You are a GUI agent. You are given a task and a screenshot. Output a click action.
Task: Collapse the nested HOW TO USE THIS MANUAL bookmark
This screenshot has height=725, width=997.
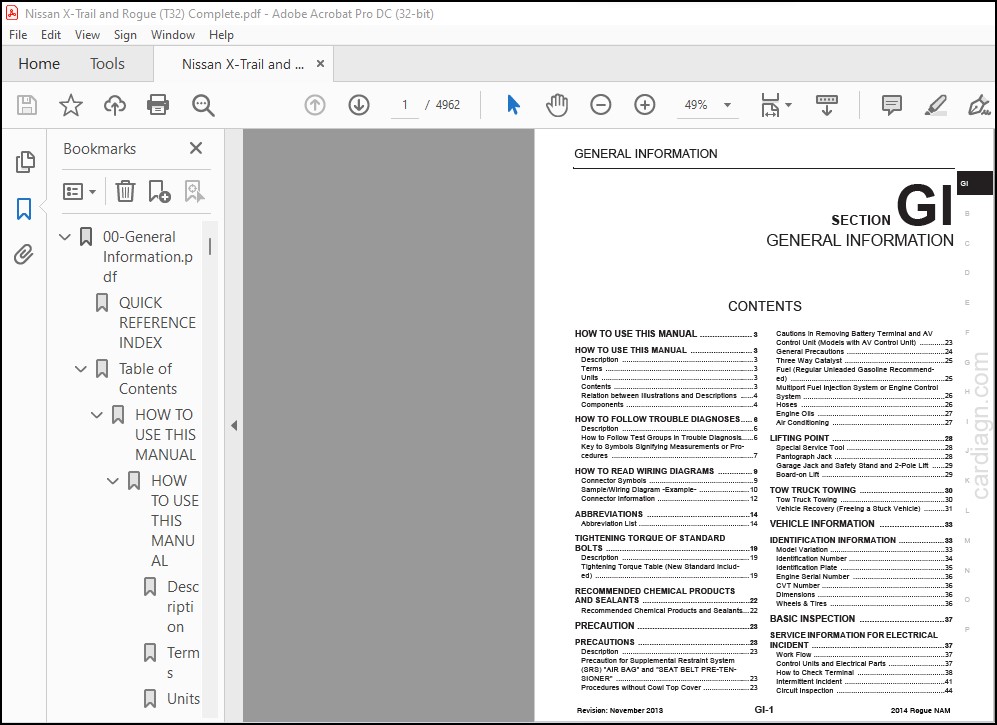coord(113,481)
